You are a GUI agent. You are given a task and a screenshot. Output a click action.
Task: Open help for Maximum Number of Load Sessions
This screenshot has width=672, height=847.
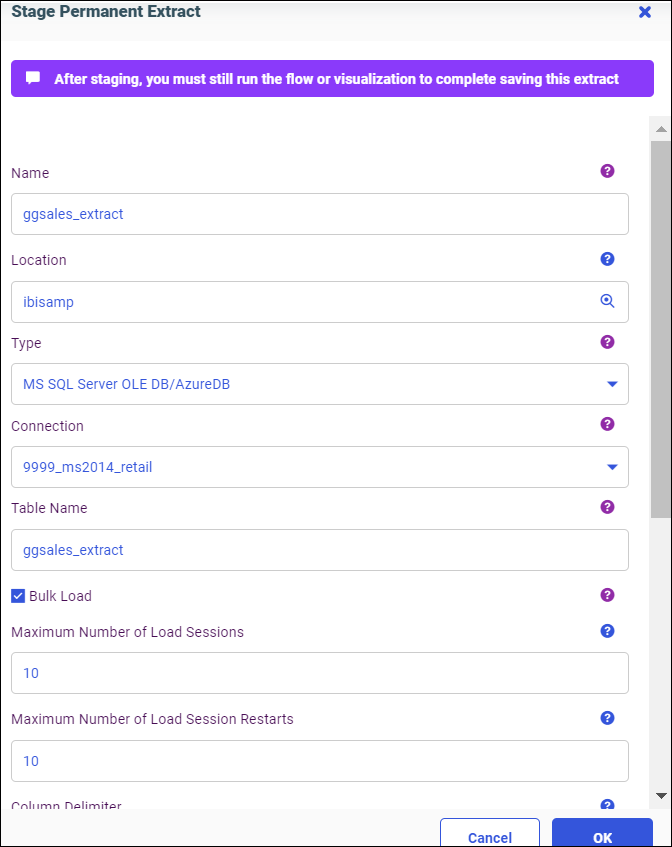(607, 631)
